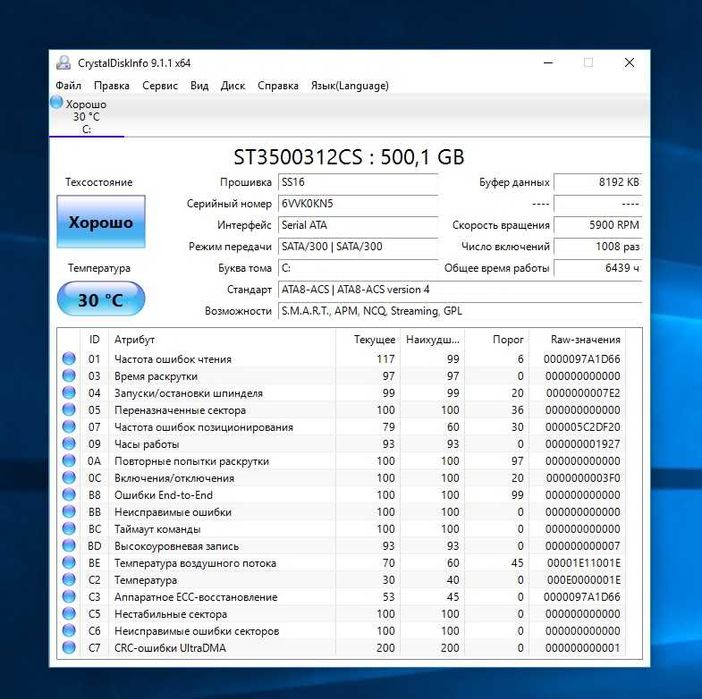702x699 pixels.
Task: Click the Возможности field with S.M.A.R.T., APM, NCQ
Action: 460,311
